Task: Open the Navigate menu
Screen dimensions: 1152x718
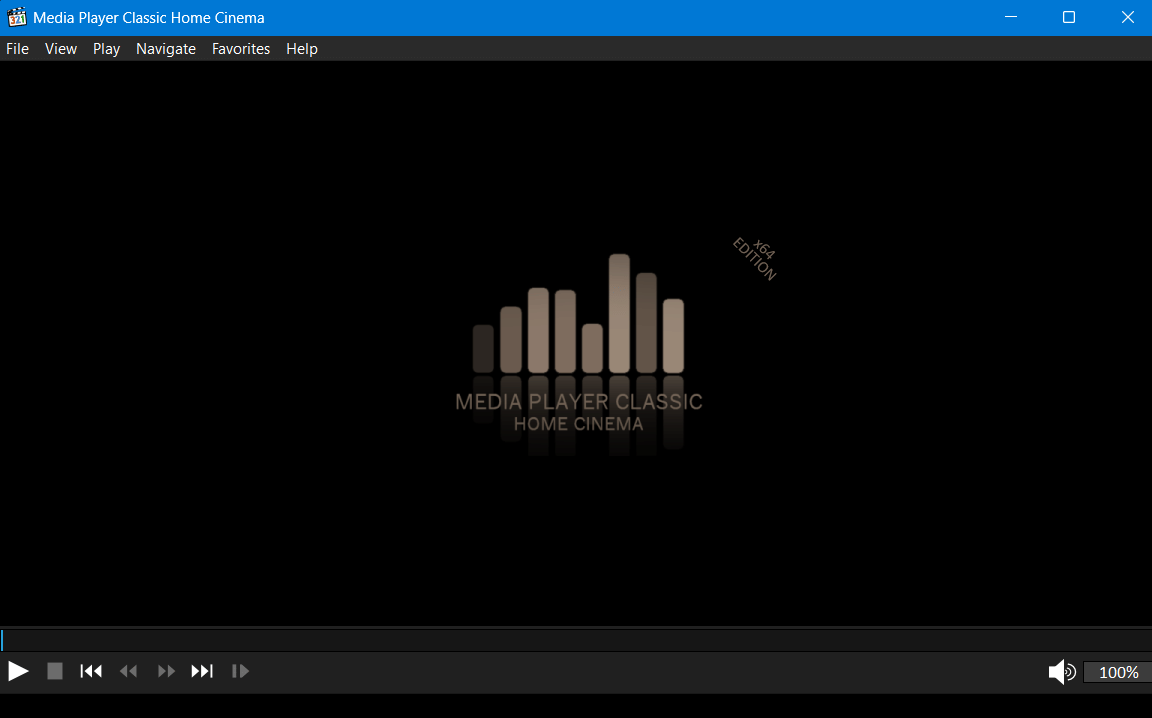Action: tap(166, 49)
